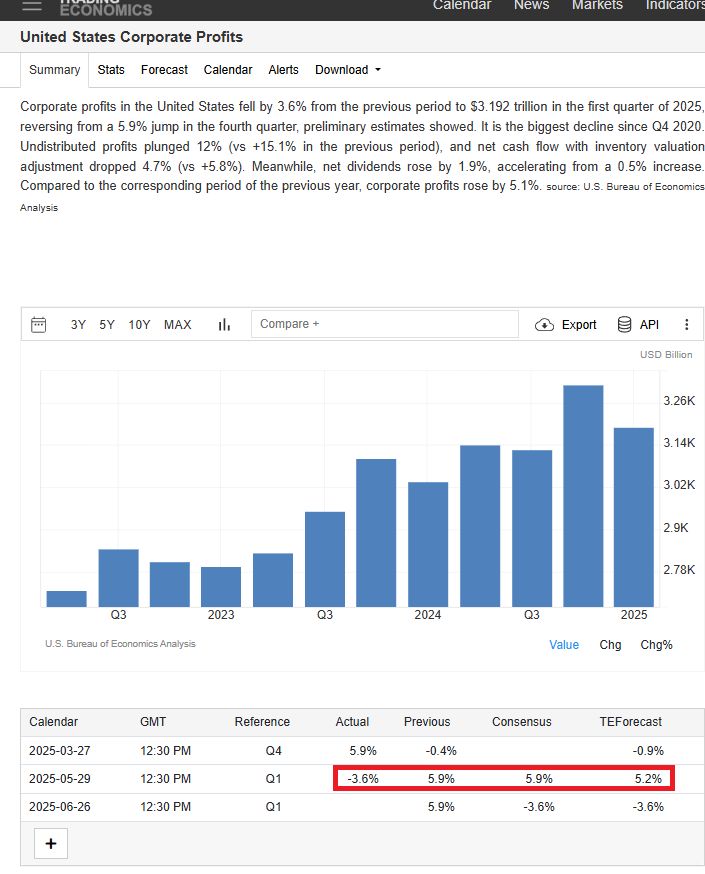
Task: Click the Consensus column header
Action: click(522, 722)
